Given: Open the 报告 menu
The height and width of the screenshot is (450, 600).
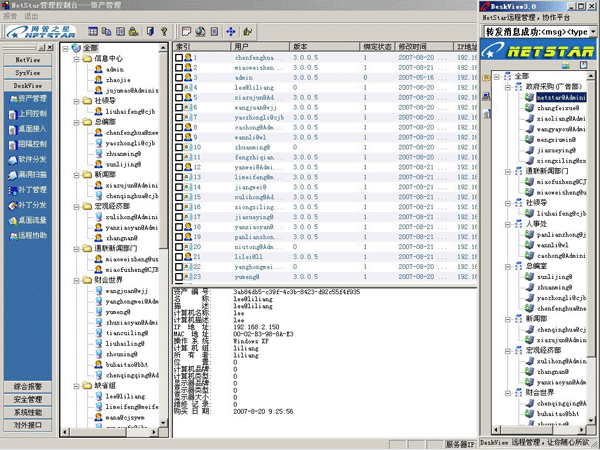Looking at the screenshot, I should [10, 16].
